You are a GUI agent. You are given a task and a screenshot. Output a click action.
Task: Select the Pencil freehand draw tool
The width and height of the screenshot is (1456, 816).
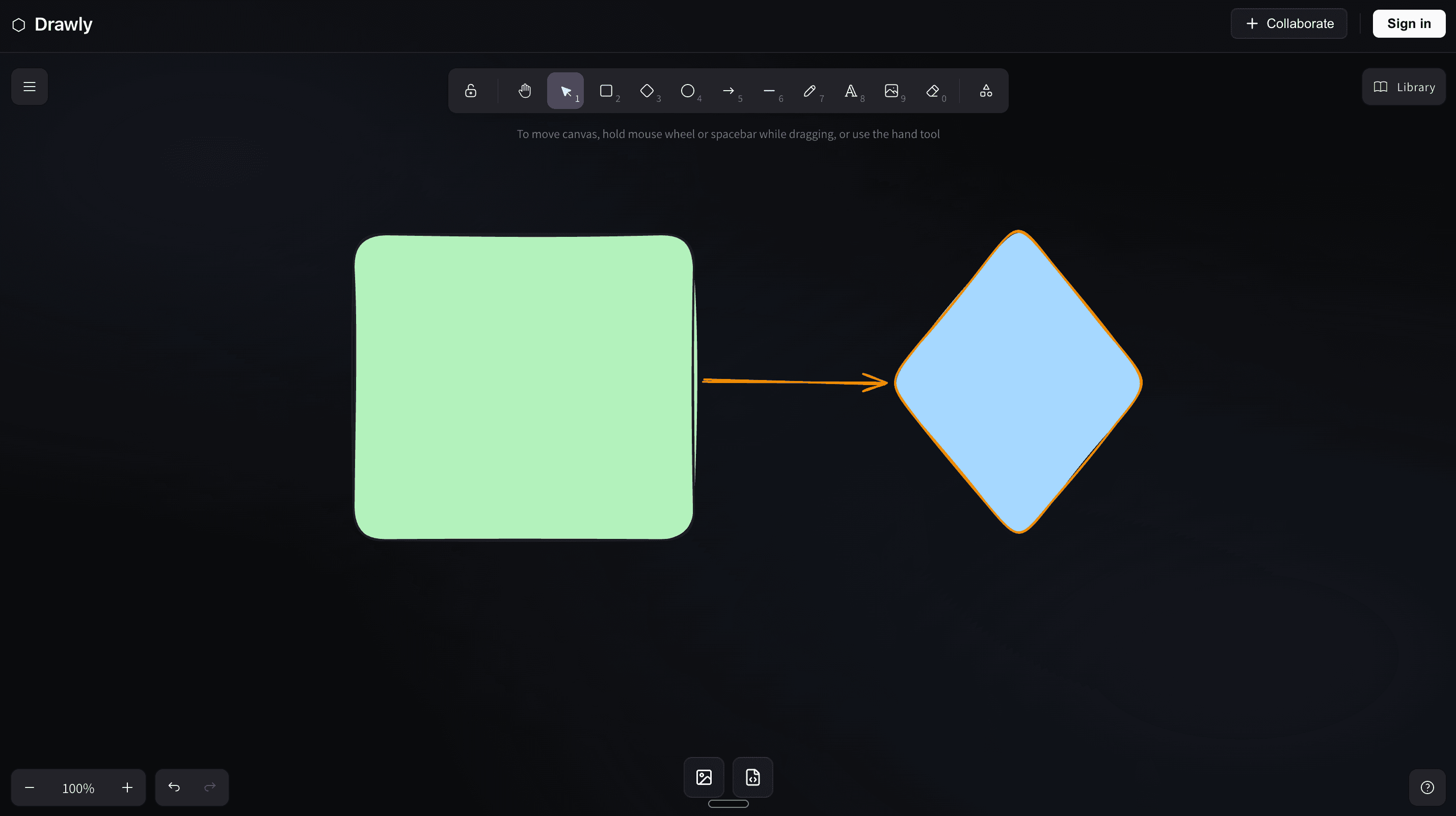pyautogui.click(x=810, y=91)
